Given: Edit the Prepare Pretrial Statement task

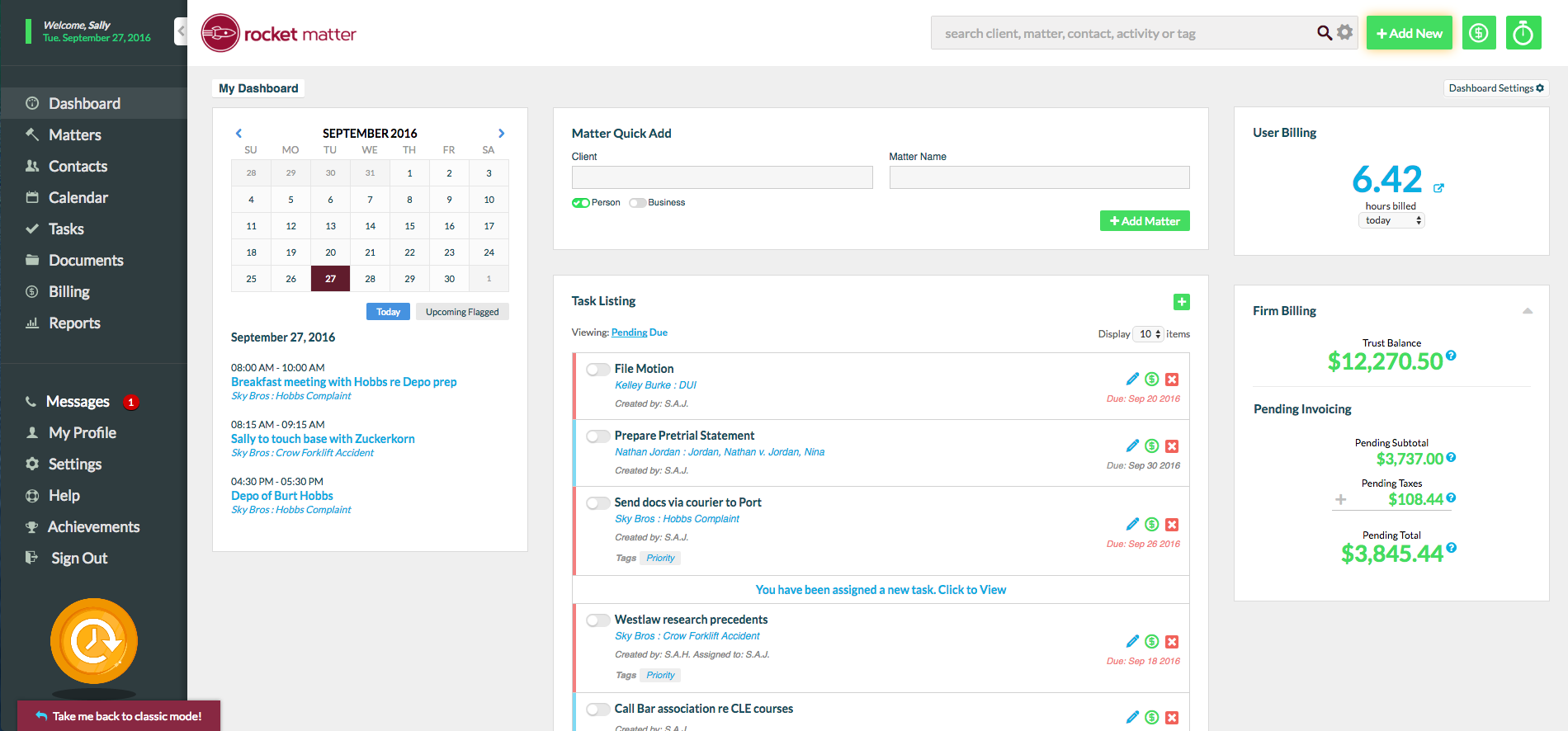Looking at the screenshot, I should coord(1132,446).
